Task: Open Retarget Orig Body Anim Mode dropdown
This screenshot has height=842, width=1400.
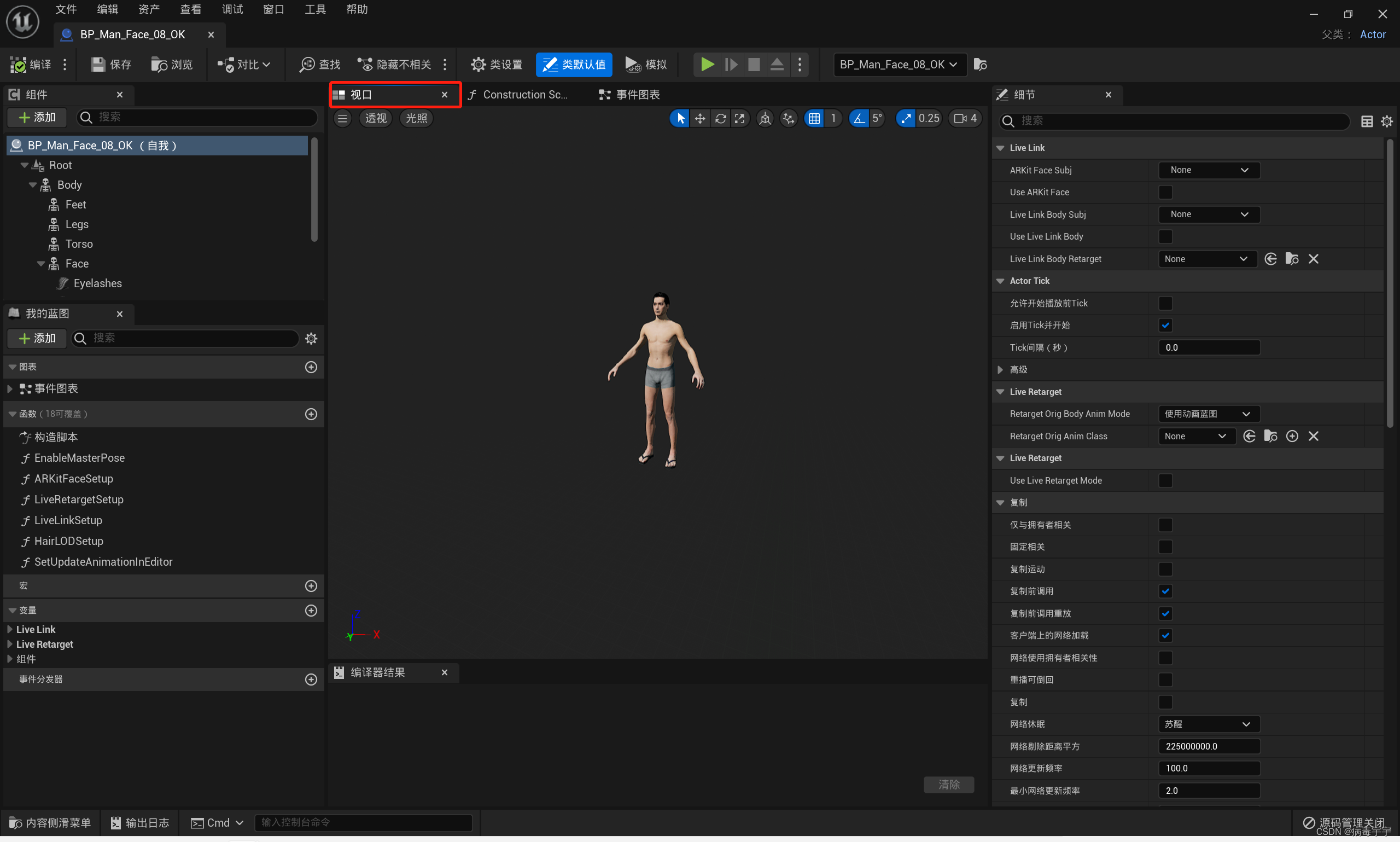Action: tap(1208, 414)
